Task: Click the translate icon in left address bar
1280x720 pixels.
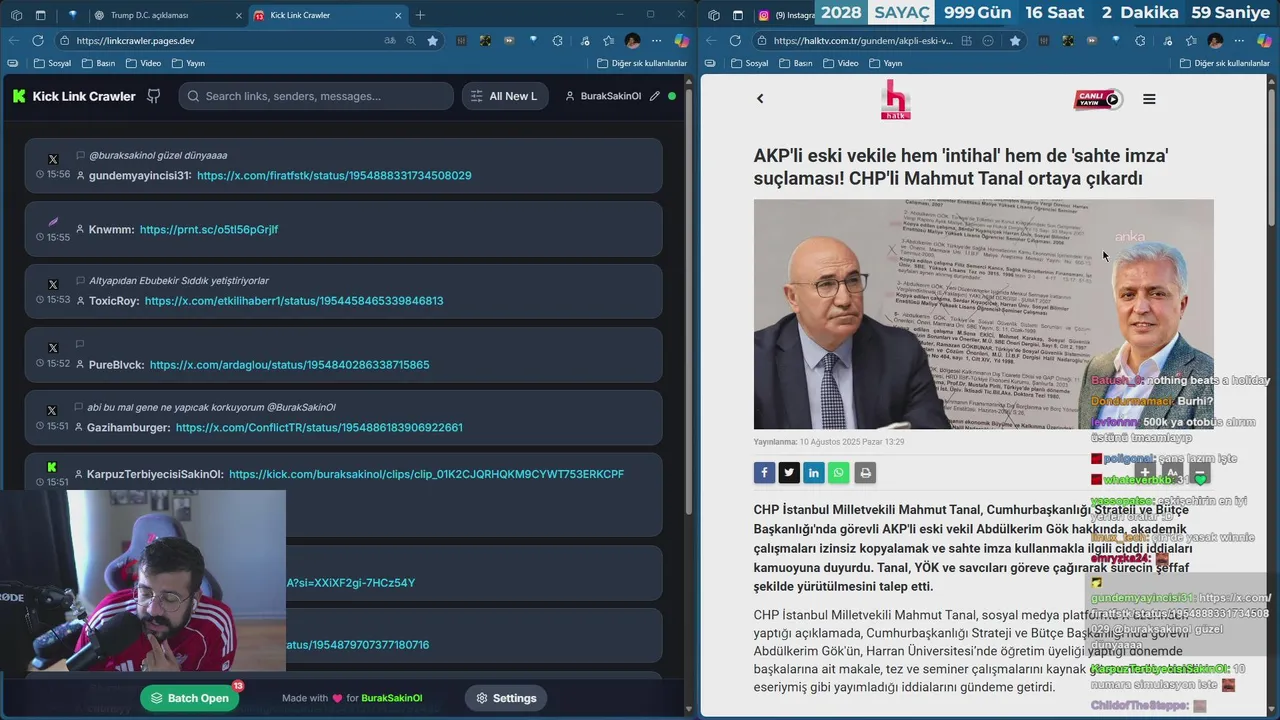Action: (x=390, y=41)
